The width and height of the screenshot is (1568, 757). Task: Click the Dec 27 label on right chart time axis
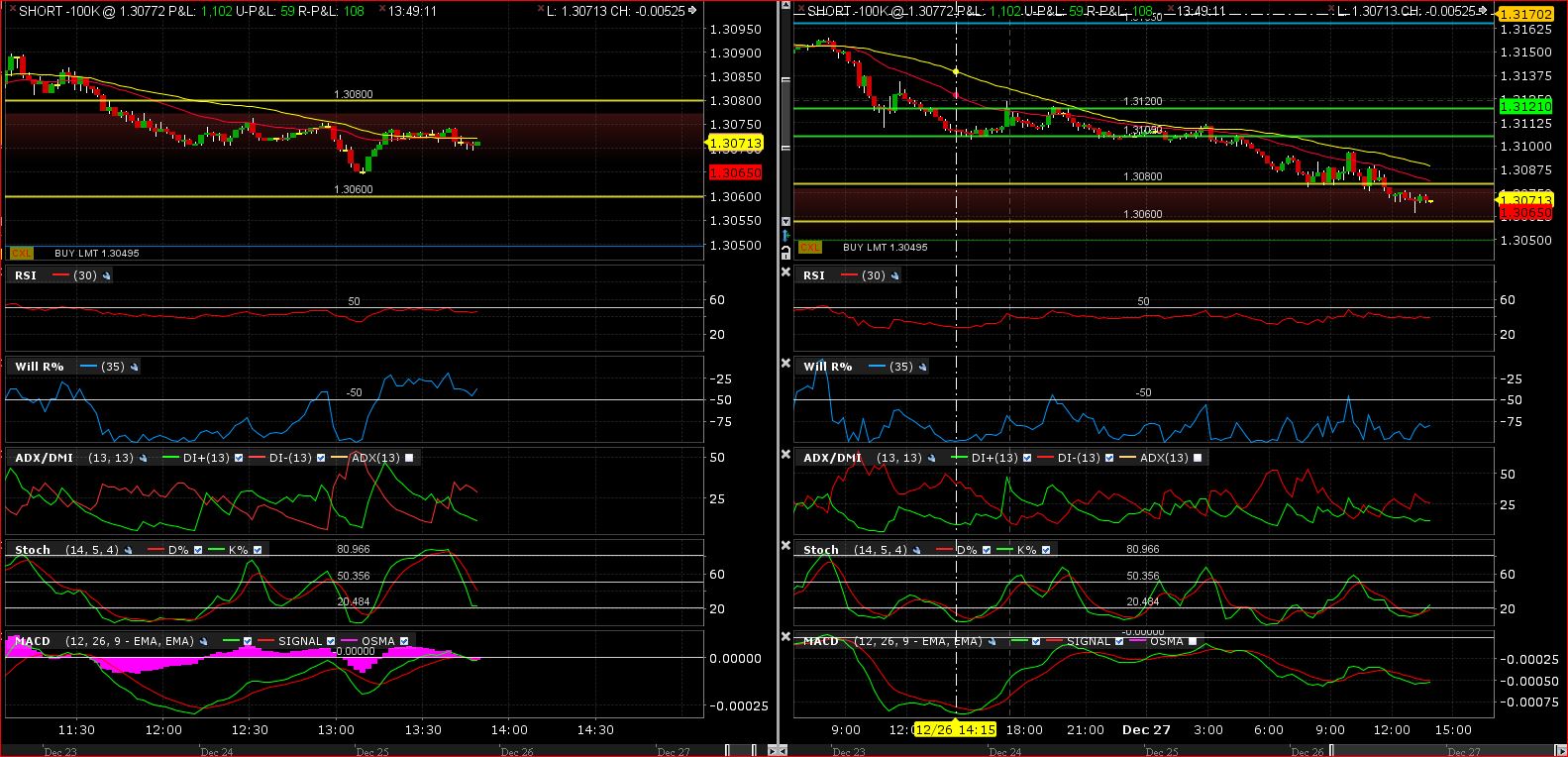pos(1146,729)
